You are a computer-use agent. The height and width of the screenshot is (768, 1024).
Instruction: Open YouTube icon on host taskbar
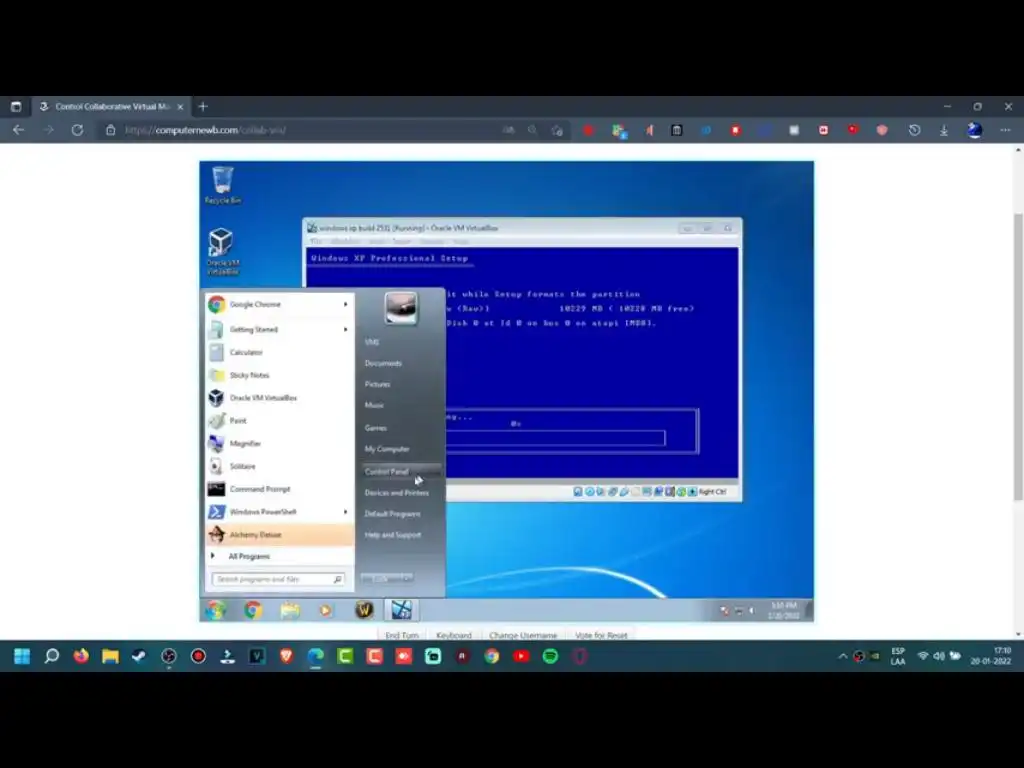pos(521,656)
